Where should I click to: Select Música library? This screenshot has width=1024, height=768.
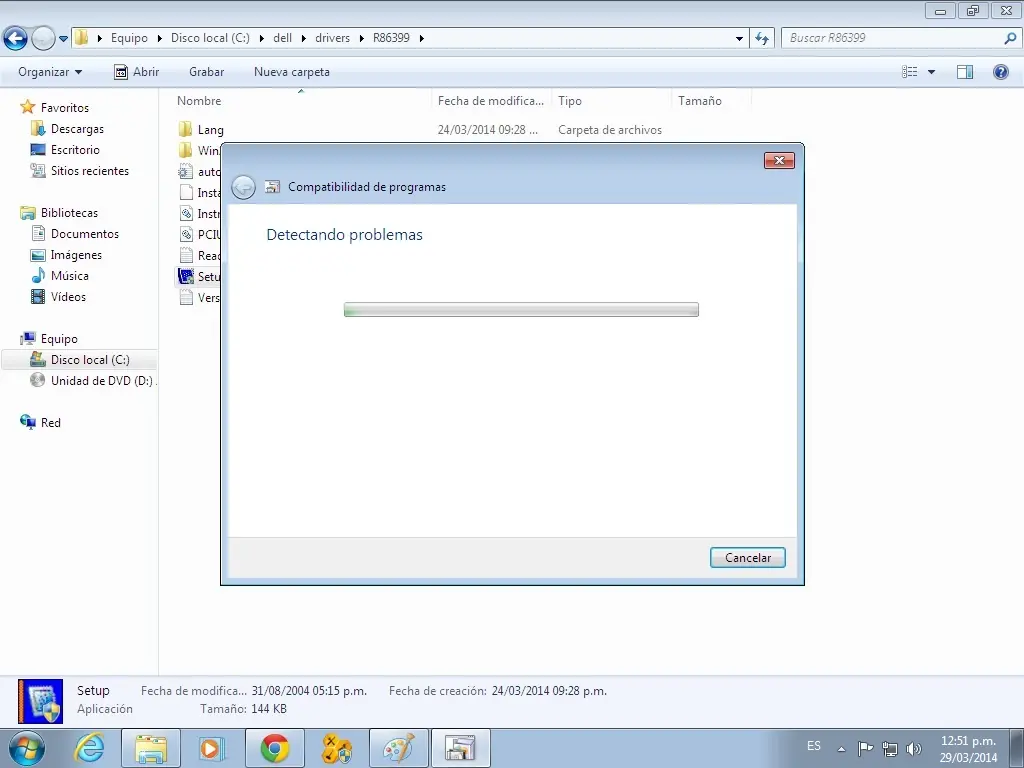(x=60, y=275)
